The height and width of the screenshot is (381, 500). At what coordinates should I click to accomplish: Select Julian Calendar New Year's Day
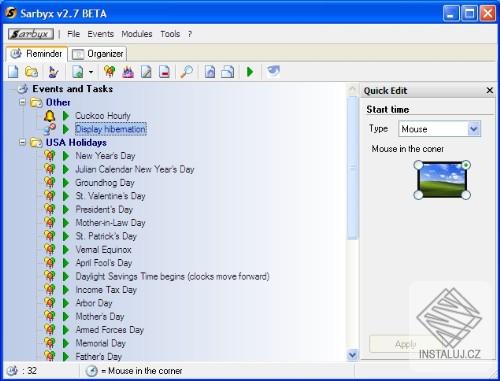pos(135,169)
